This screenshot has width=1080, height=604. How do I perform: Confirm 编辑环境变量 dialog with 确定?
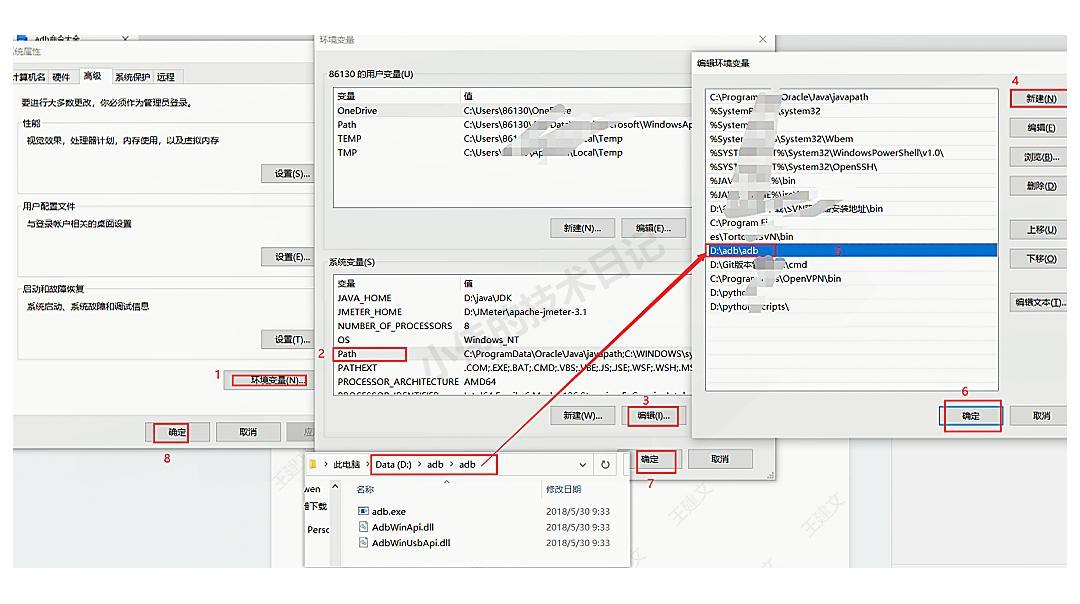point(970,415)
